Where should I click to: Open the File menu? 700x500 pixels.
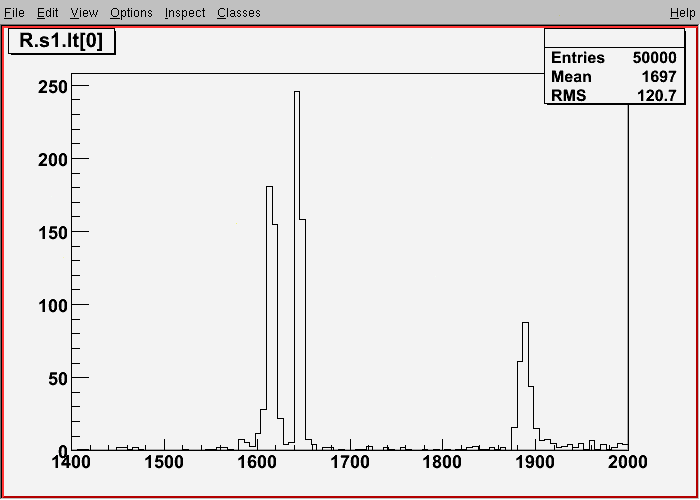tap(14, 13)
